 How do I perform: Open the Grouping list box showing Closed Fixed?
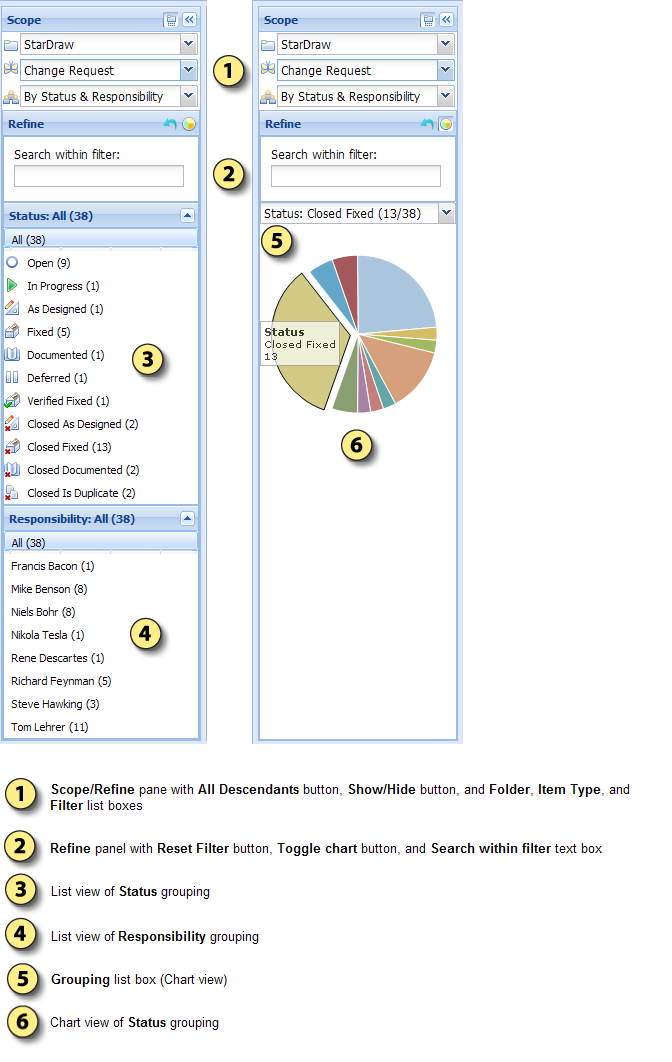[x=446, y=213]
